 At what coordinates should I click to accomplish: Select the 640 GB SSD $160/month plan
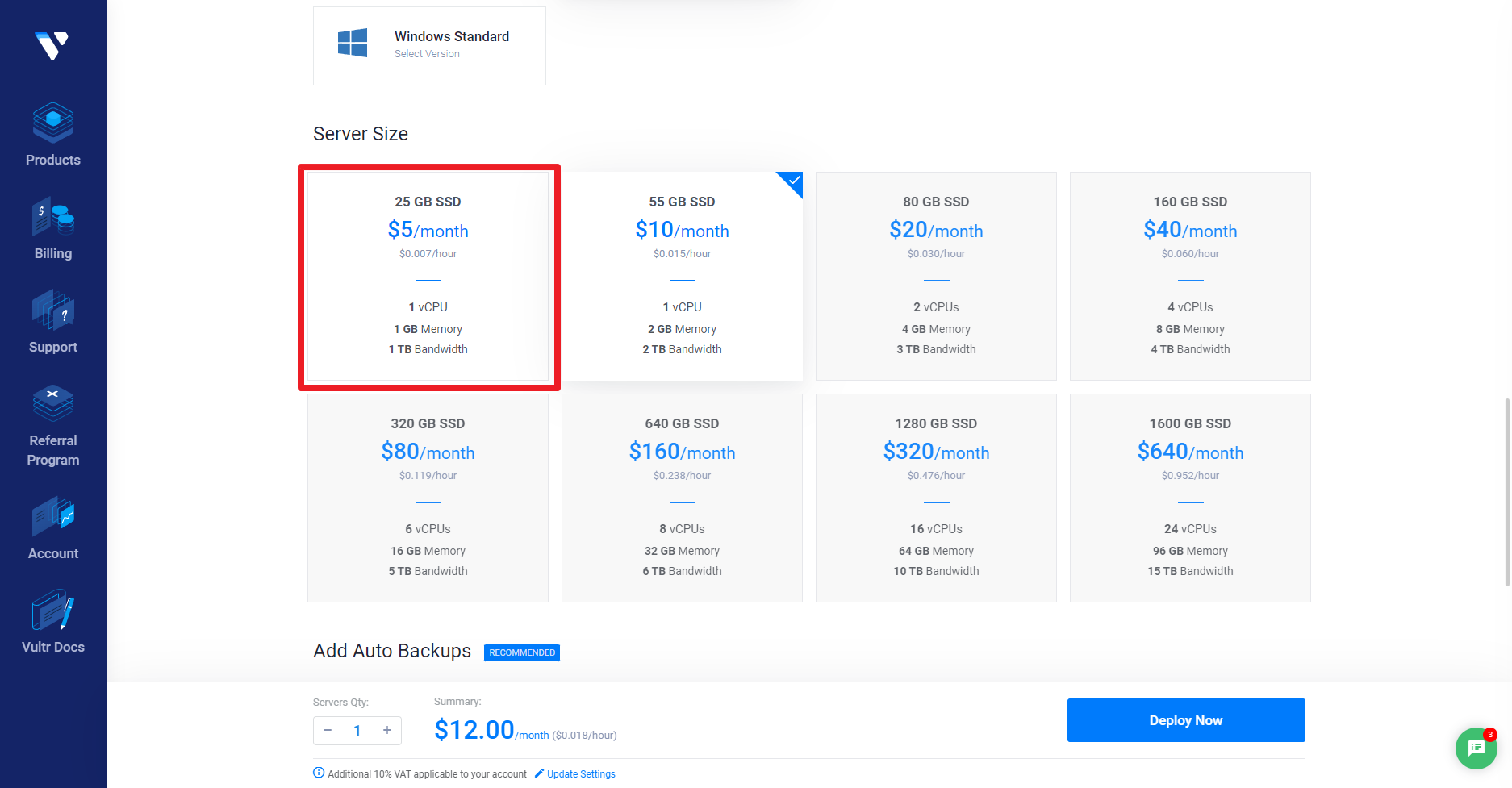click(x=682, y=498)
